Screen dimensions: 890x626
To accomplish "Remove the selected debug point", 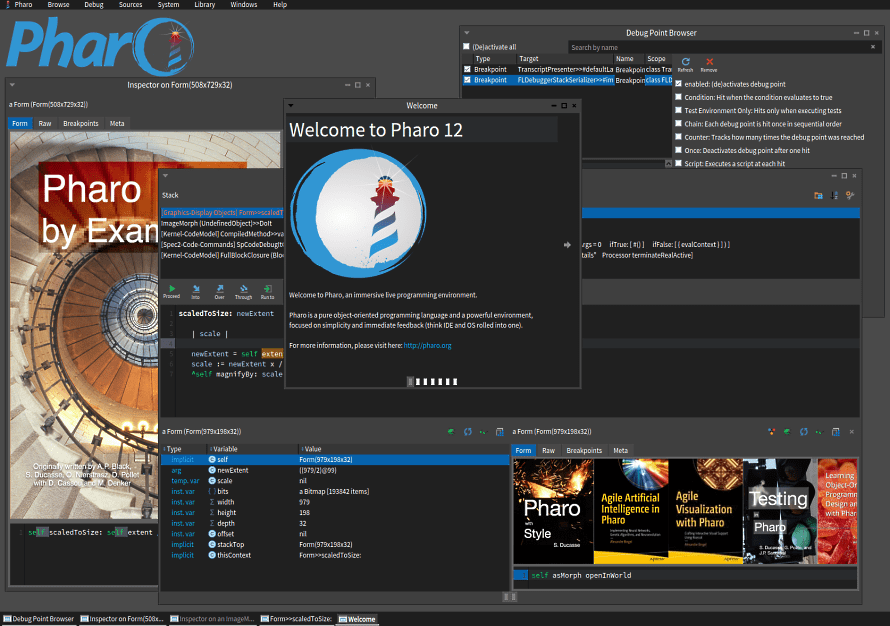I will (x=709, y=64).
